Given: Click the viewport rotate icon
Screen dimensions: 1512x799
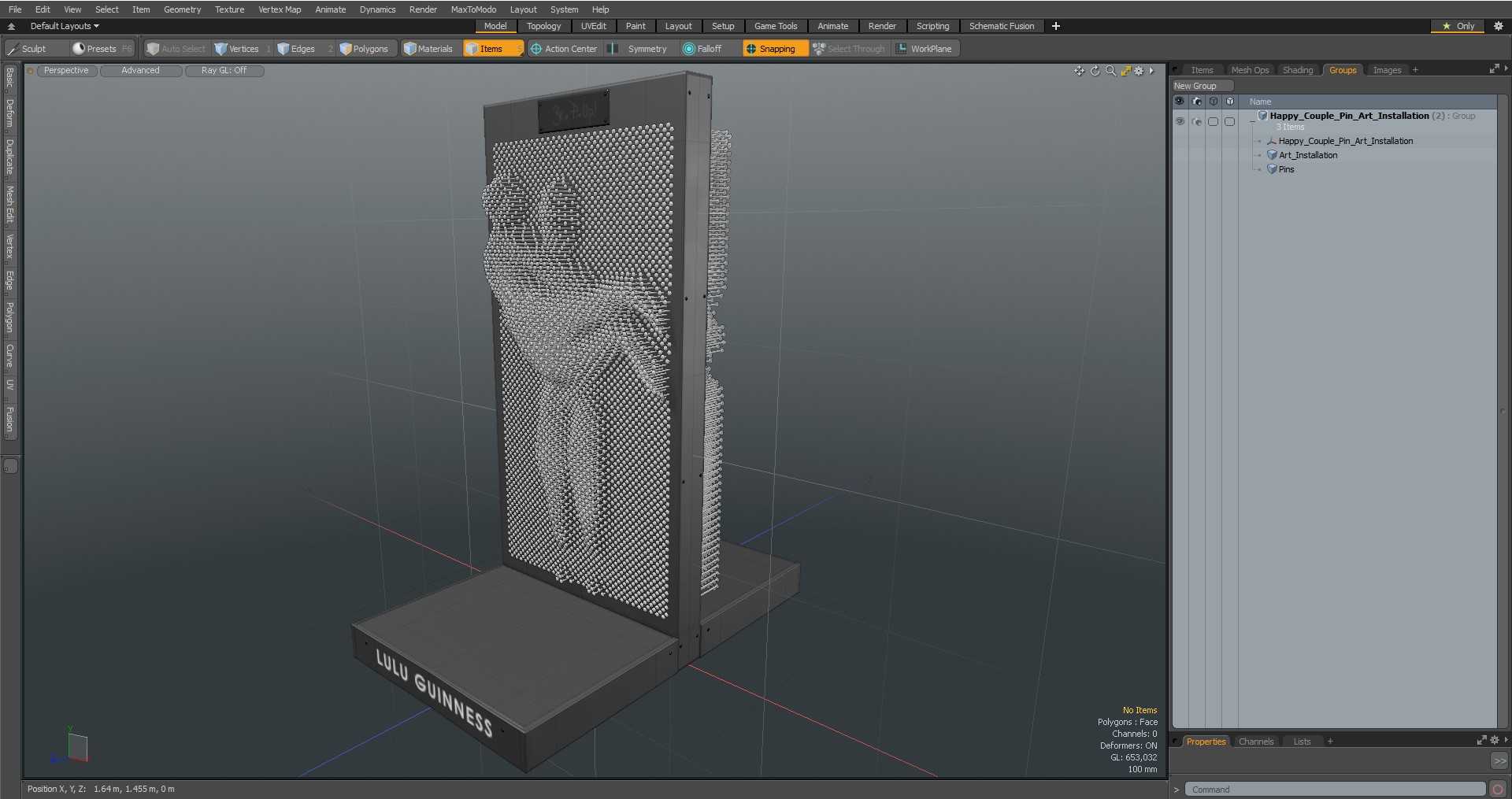Looking at the screenshot, I should click(1095, 71).
